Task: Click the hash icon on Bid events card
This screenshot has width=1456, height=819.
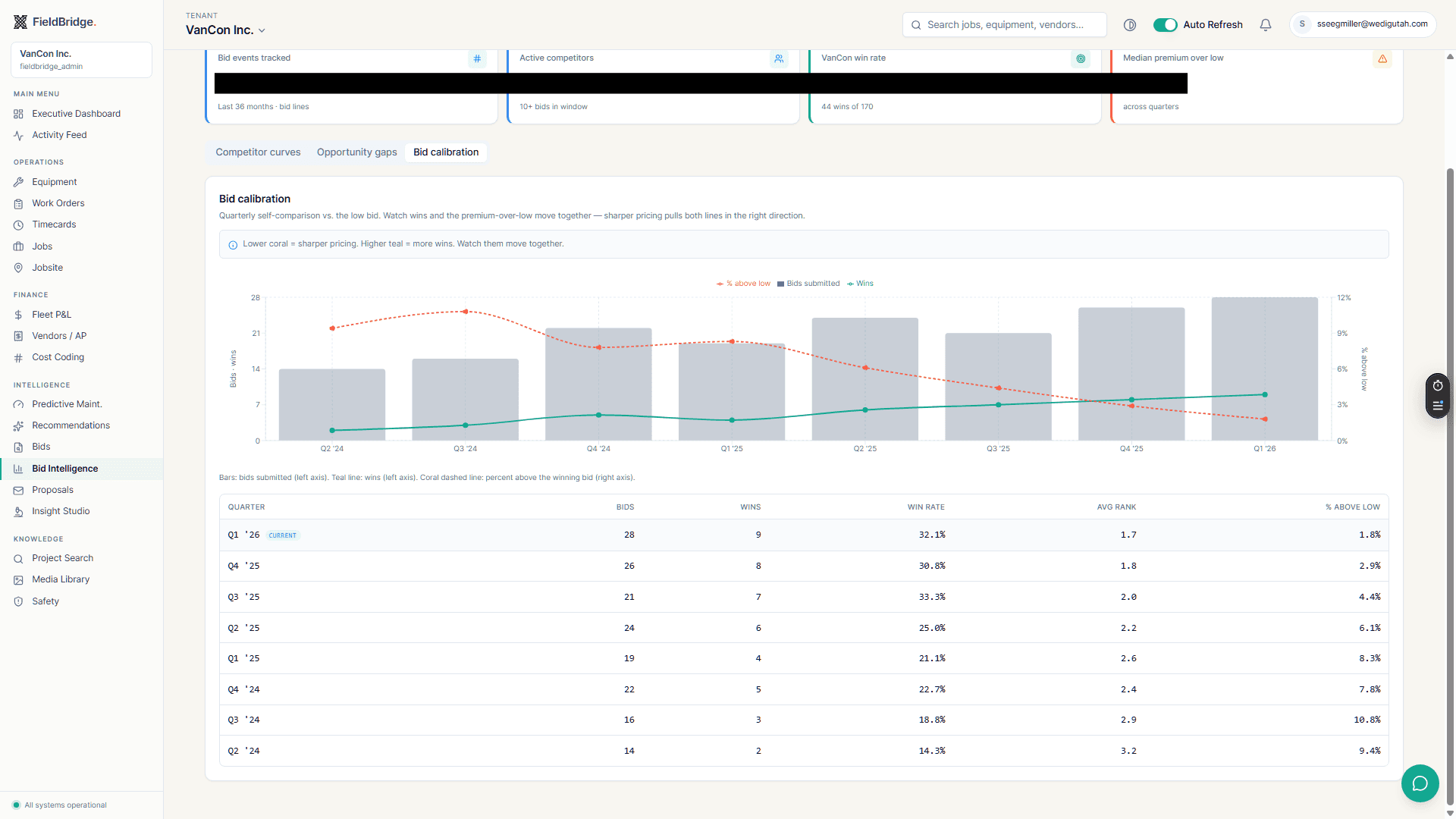Action: click(477, 58)
